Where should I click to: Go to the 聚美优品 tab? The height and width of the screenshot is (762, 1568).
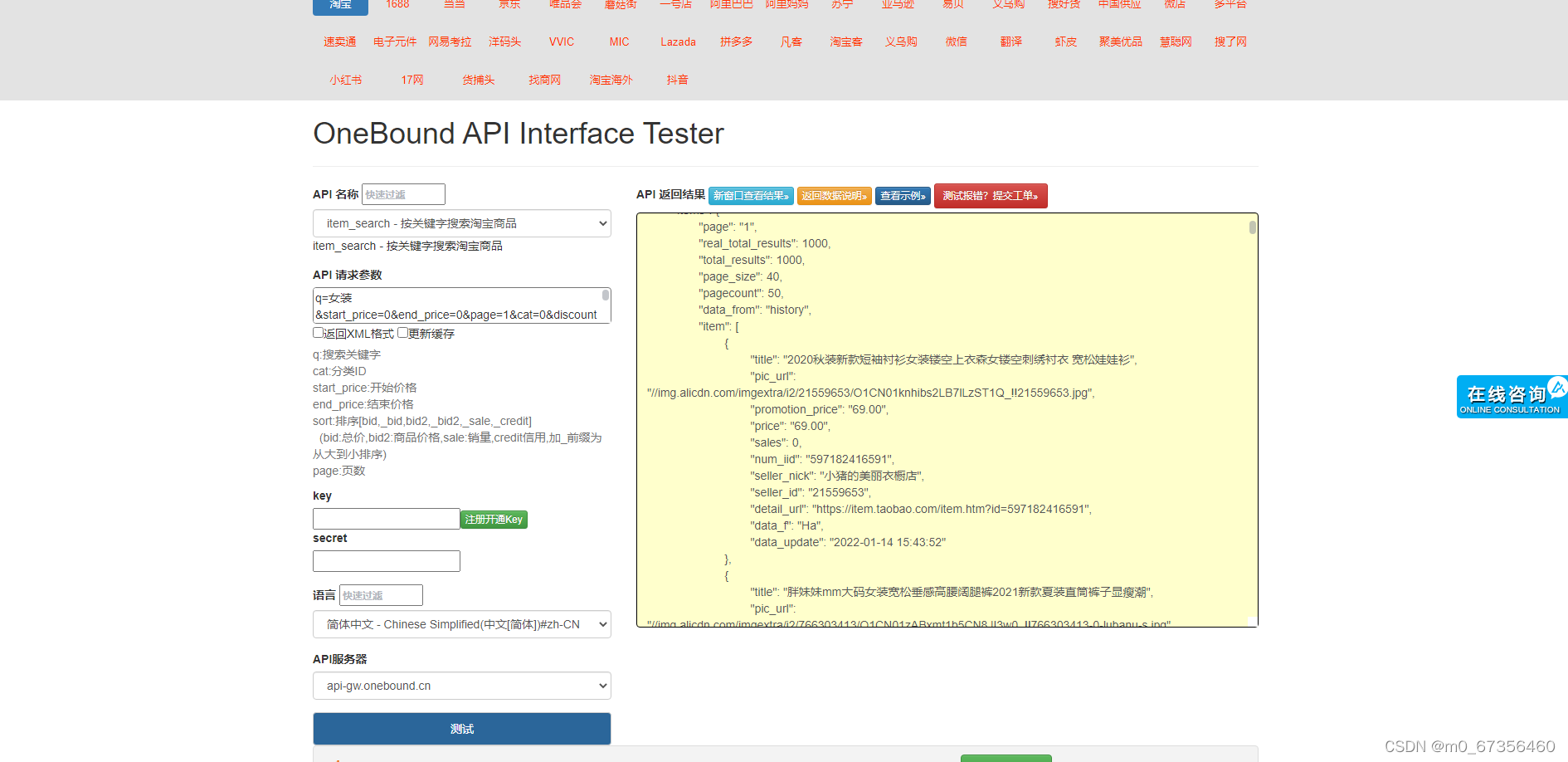click(x=1121, y=42)
